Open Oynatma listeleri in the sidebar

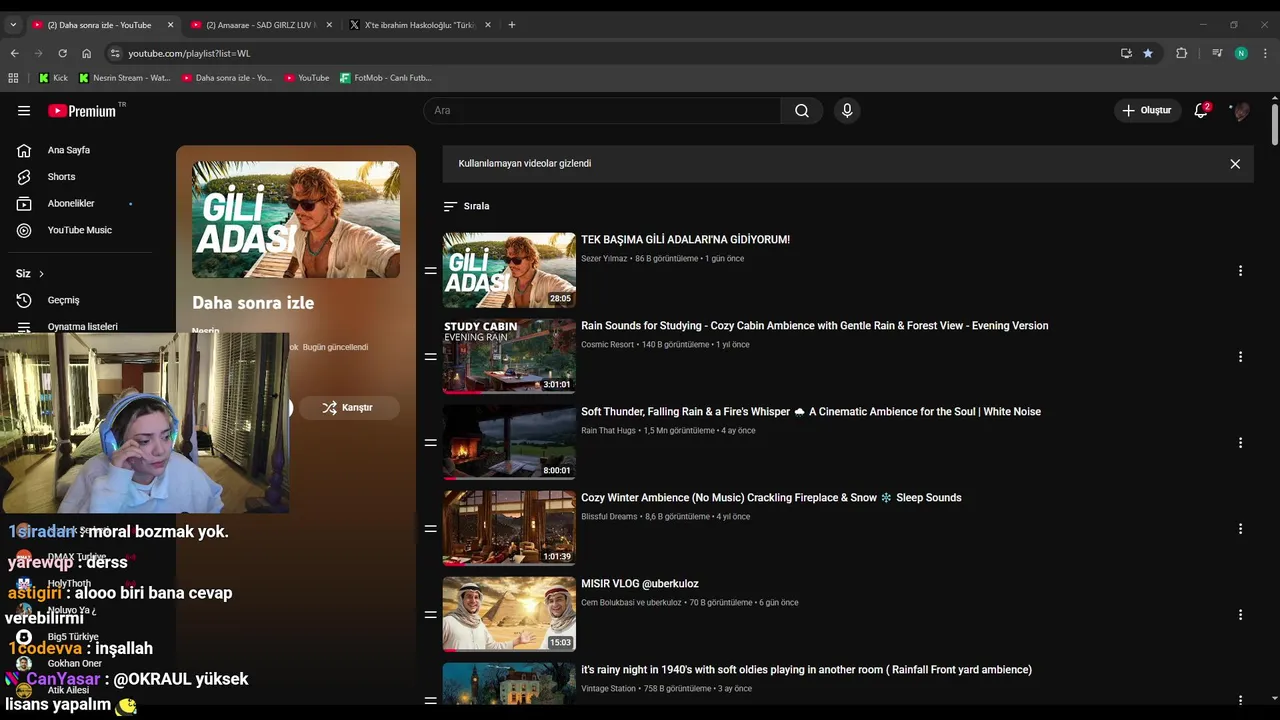pyautogui.click(x=82, y=326)
